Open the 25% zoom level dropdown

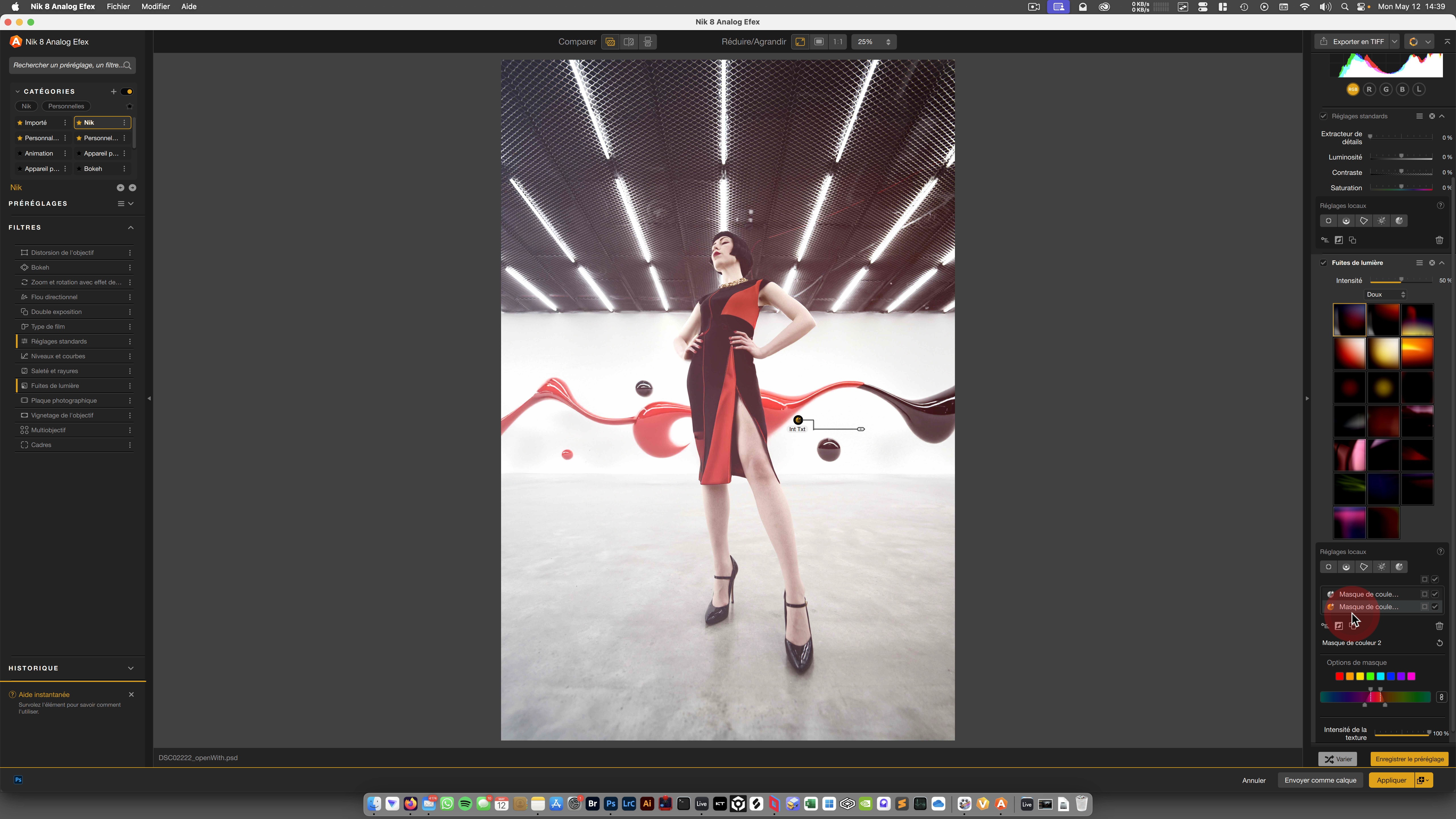click(874, 42)
